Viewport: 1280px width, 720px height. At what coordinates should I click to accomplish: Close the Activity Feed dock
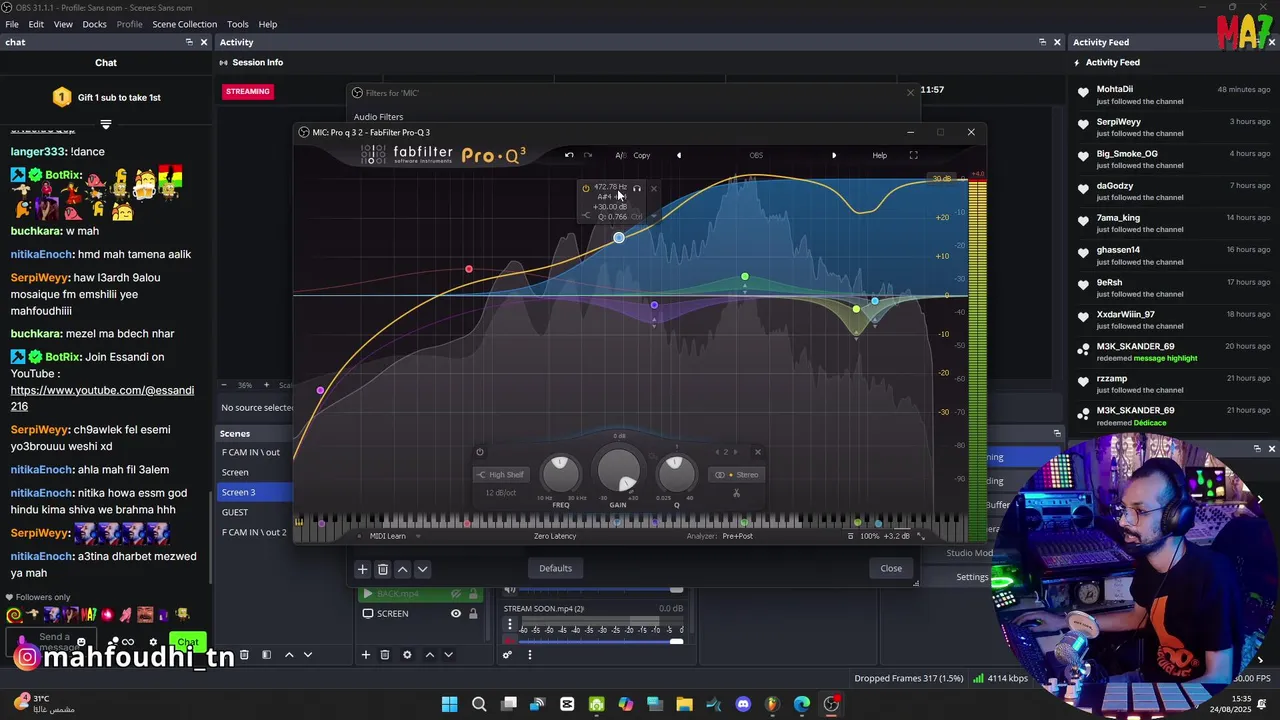[1272, 42]
